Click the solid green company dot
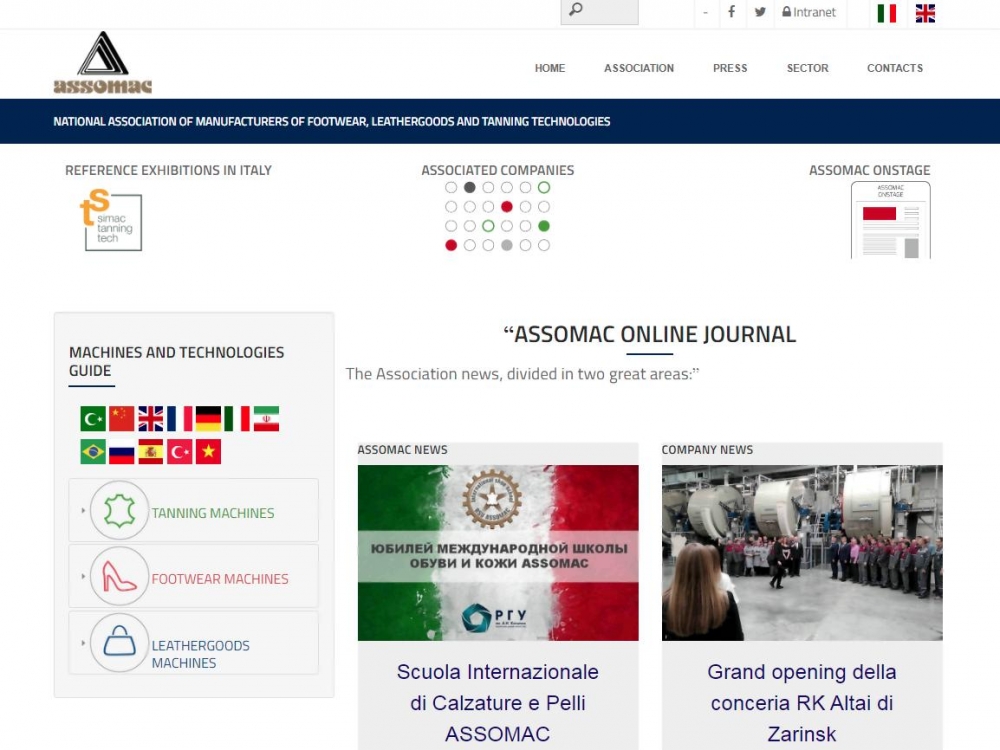This screenshot has width=1000, height=750. coord(544,226)
